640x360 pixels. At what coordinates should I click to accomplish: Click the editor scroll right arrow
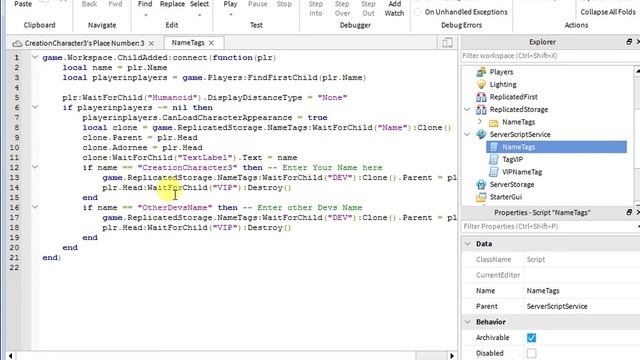(451, 356)
